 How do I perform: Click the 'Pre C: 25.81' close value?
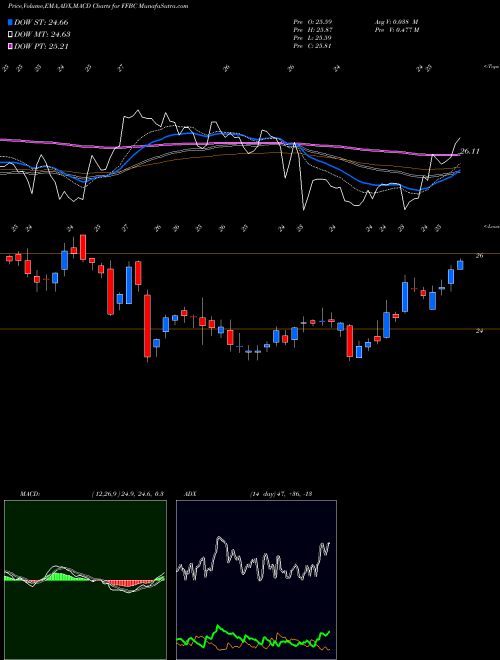(313, 45)
